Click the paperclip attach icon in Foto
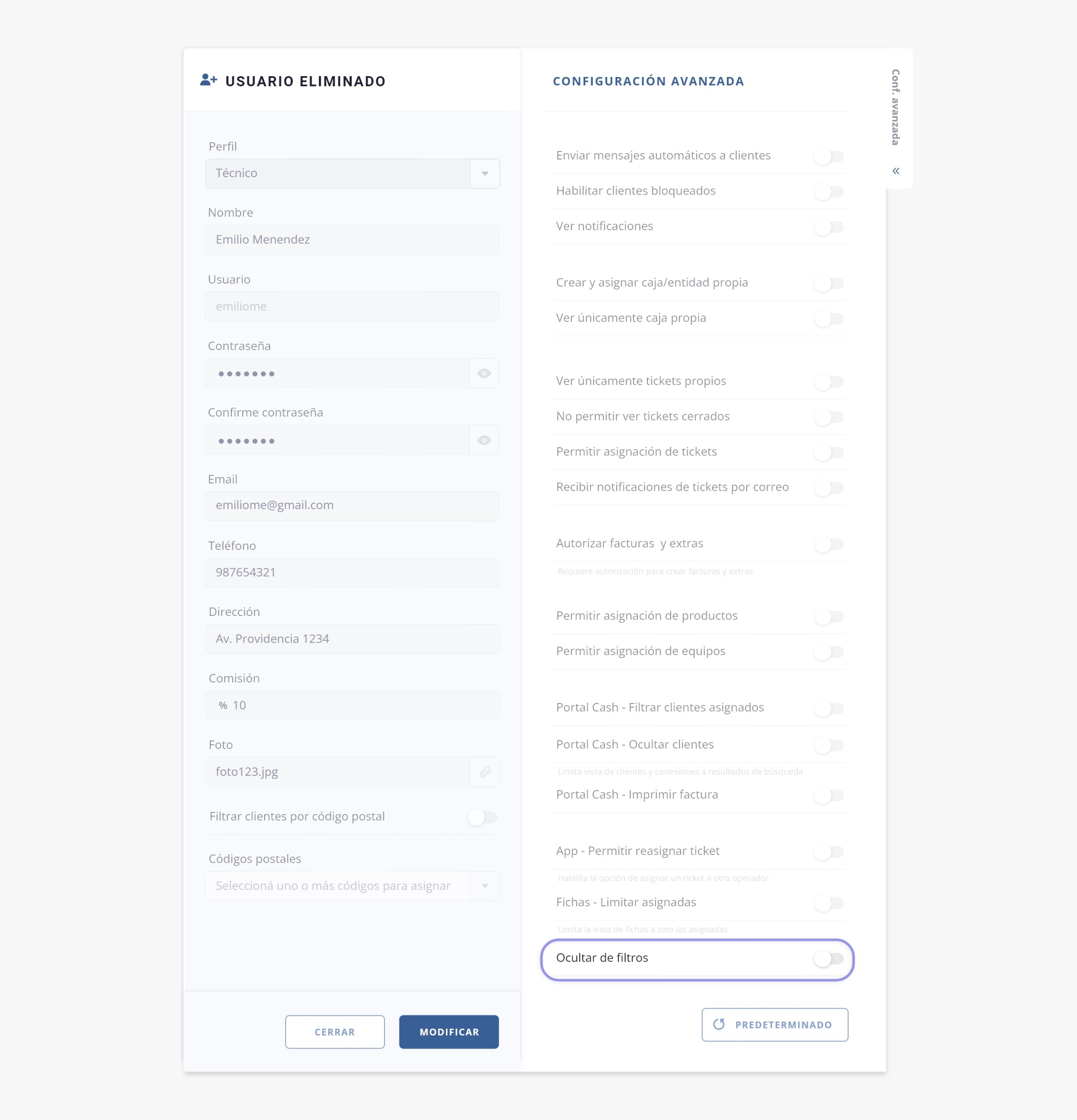The height and width of the screenshot is (1120, 1077). click(x=485, y=773)
